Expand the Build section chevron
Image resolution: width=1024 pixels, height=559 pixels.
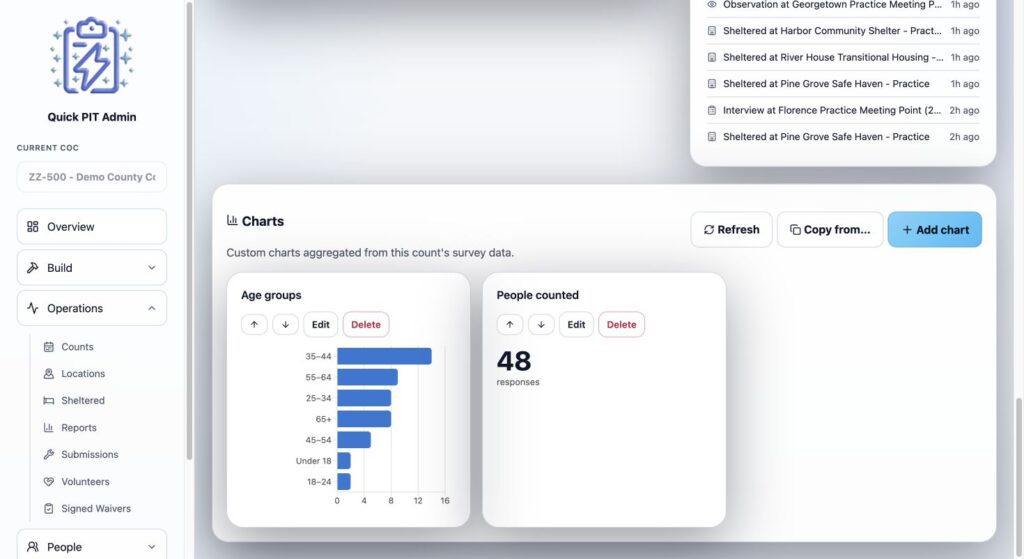coord(152,268)
